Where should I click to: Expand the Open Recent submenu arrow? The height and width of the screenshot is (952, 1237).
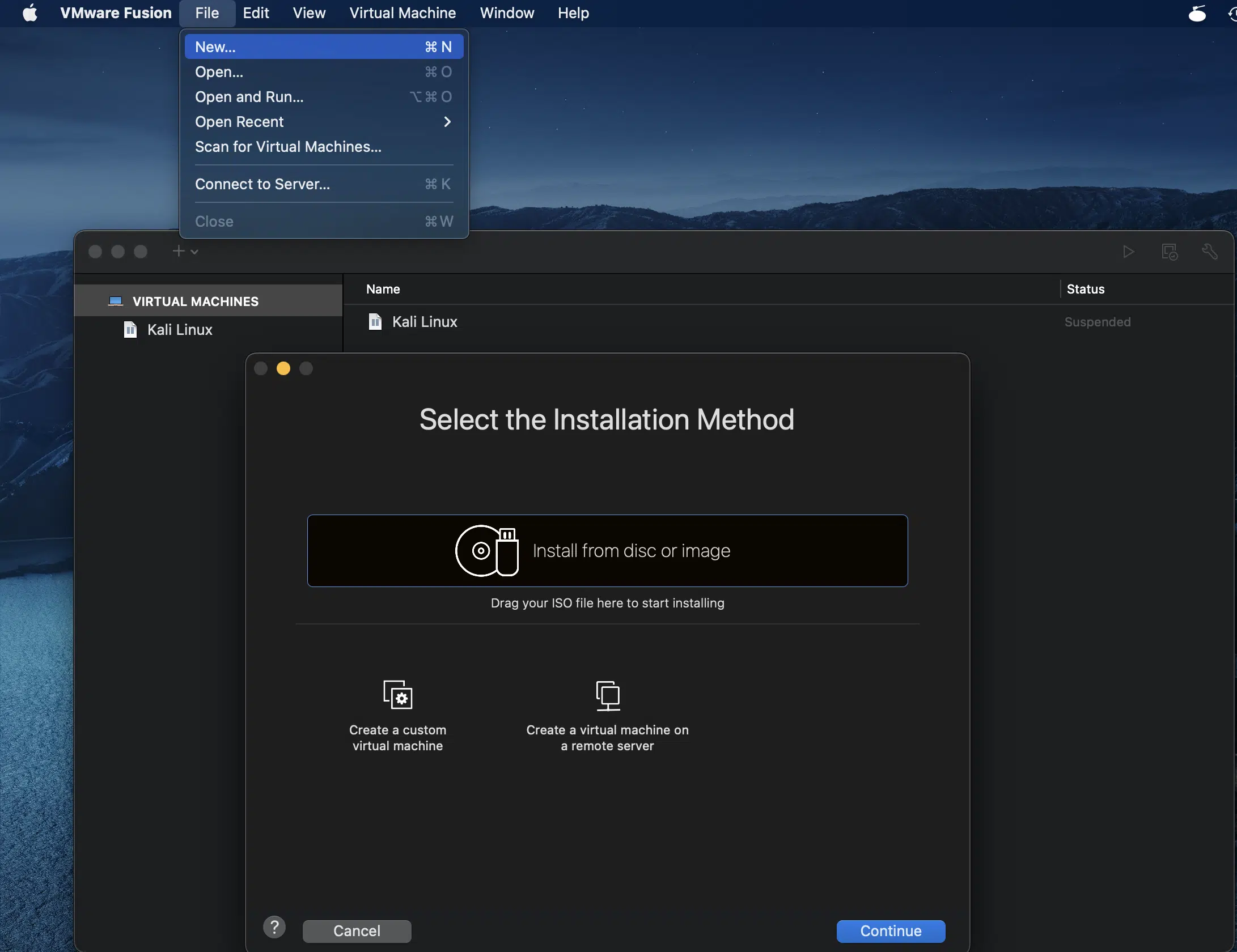[447, 122]
